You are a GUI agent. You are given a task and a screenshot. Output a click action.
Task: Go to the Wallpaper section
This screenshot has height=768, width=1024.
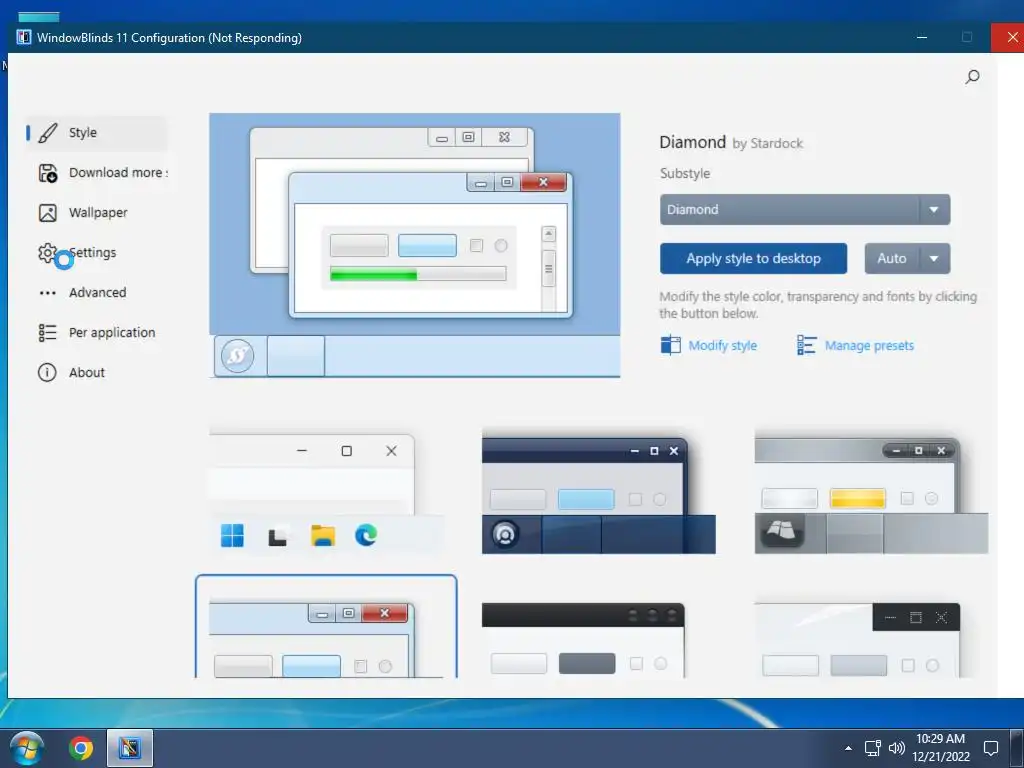[97, 213]
